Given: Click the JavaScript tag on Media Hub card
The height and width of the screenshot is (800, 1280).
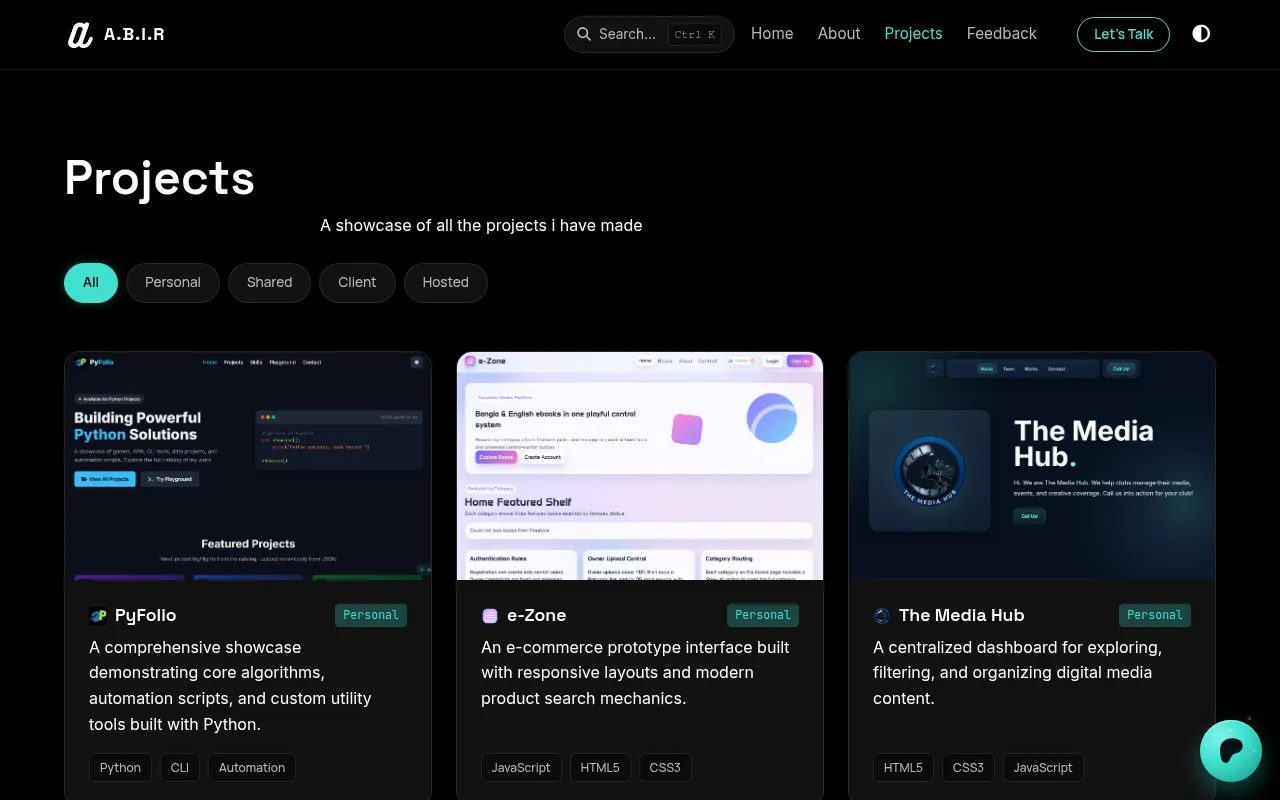Looking at the screenshot, I should (x=1043, y=768).
